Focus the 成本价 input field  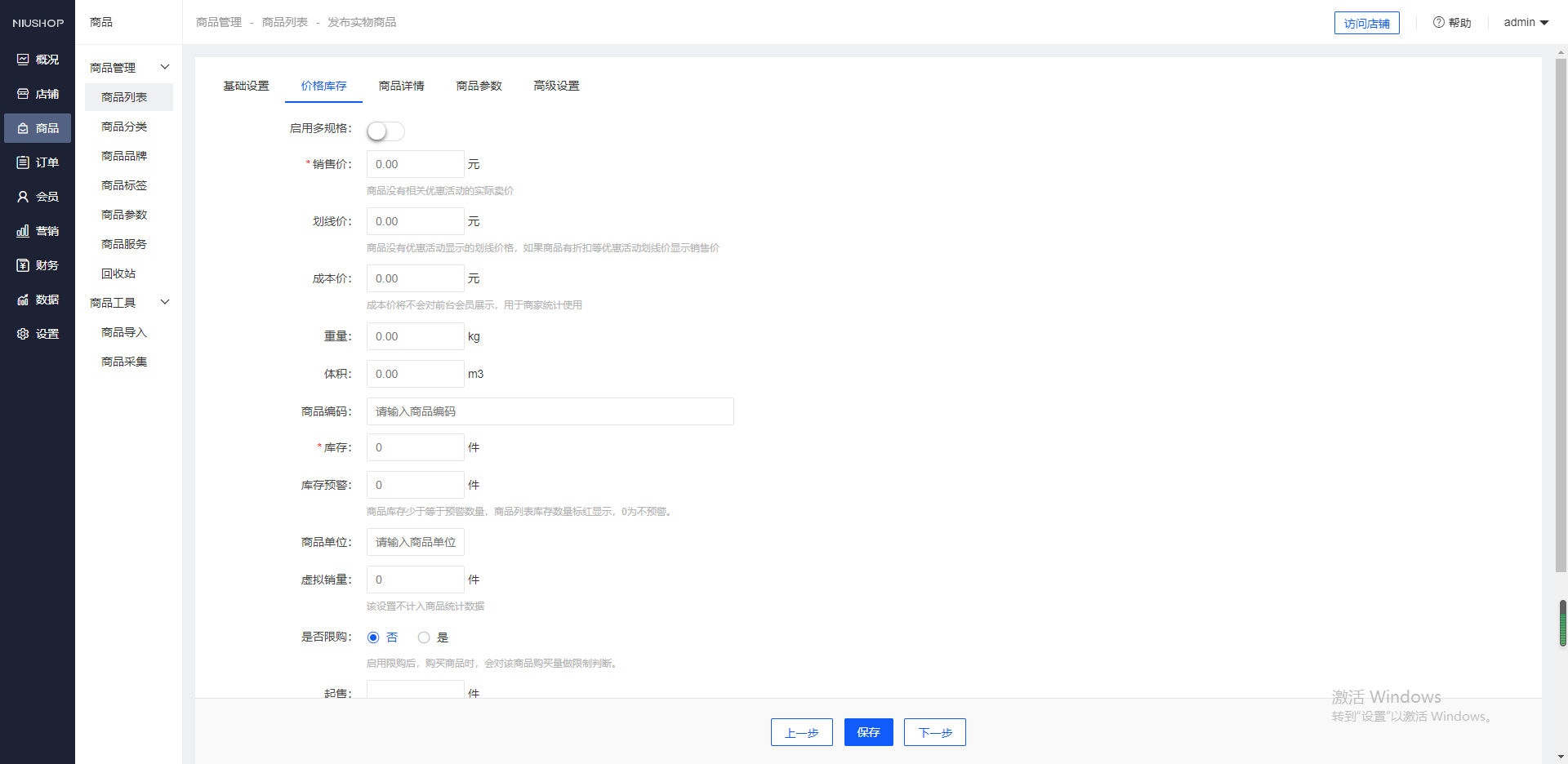[415, 278]
